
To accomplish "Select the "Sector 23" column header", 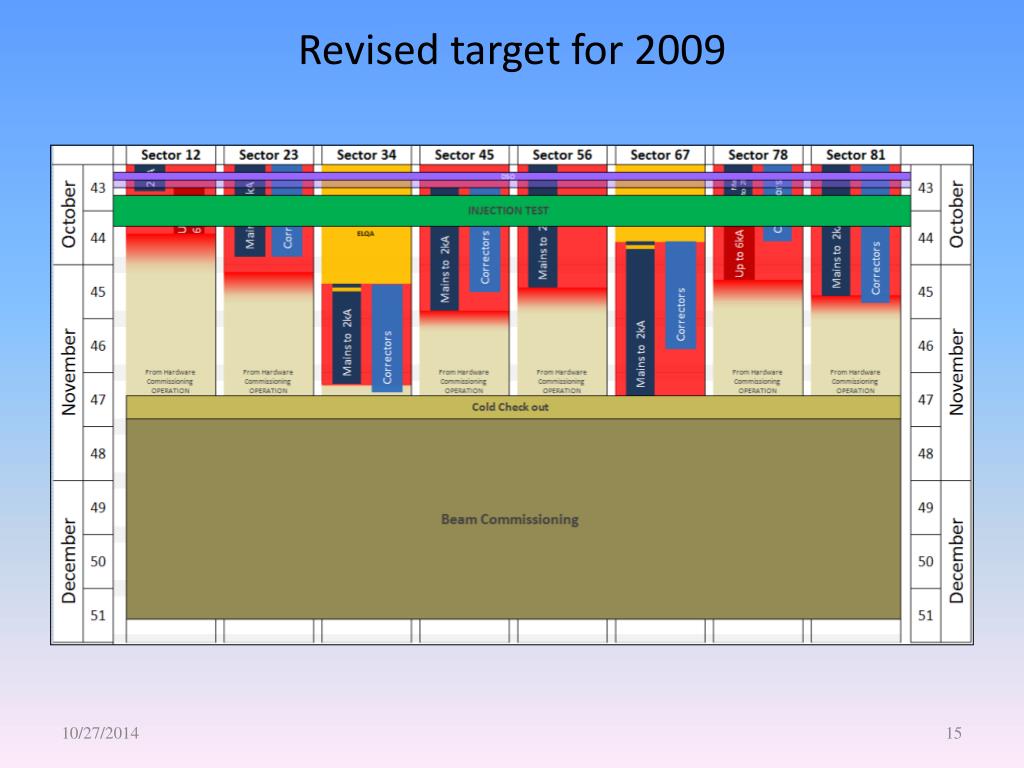I will [x=268, y=155].
